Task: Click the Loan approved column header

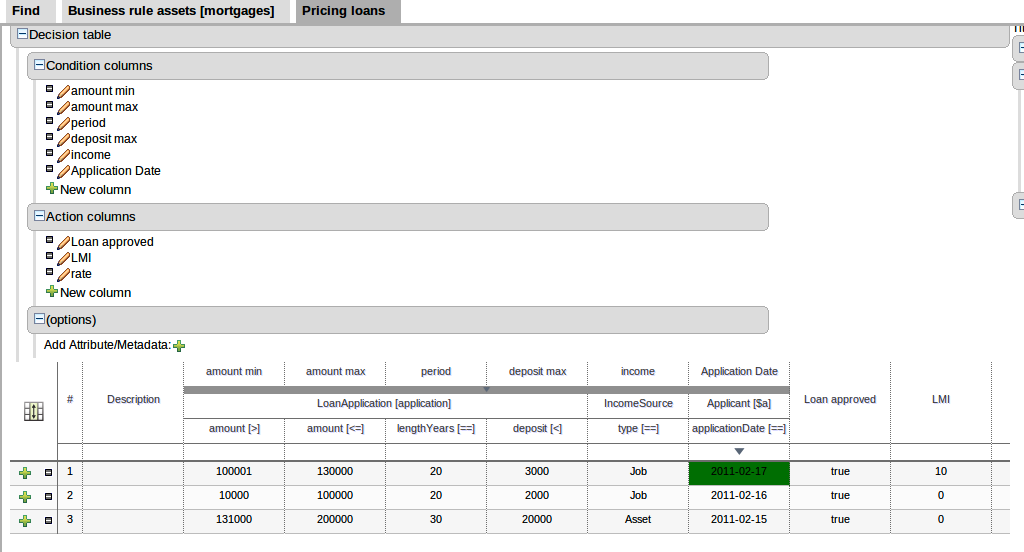Action: pyautogui.click(x=840, y=399)
